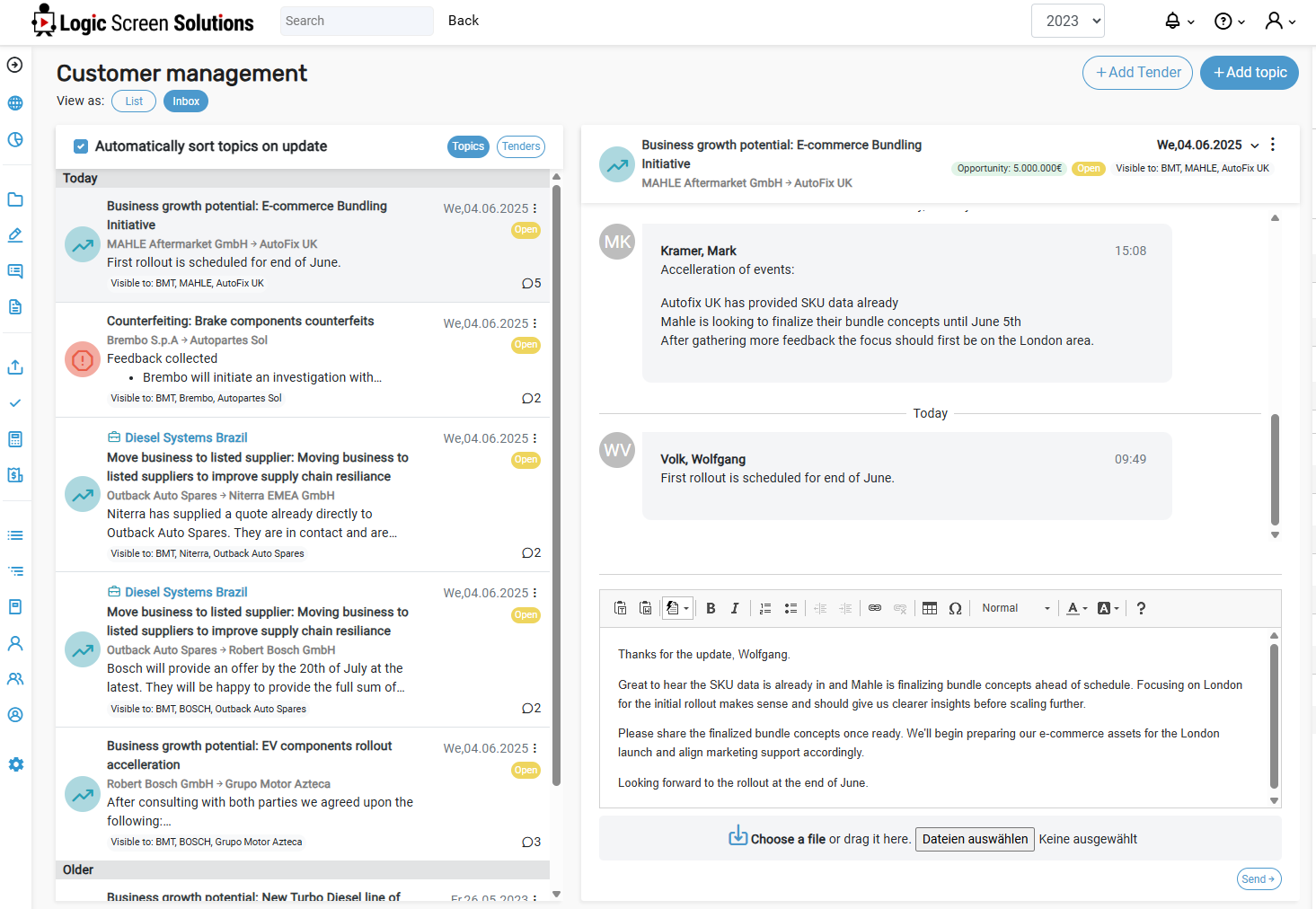
Task: Click the paste as plain text icon
Action: tap(620, 608)
